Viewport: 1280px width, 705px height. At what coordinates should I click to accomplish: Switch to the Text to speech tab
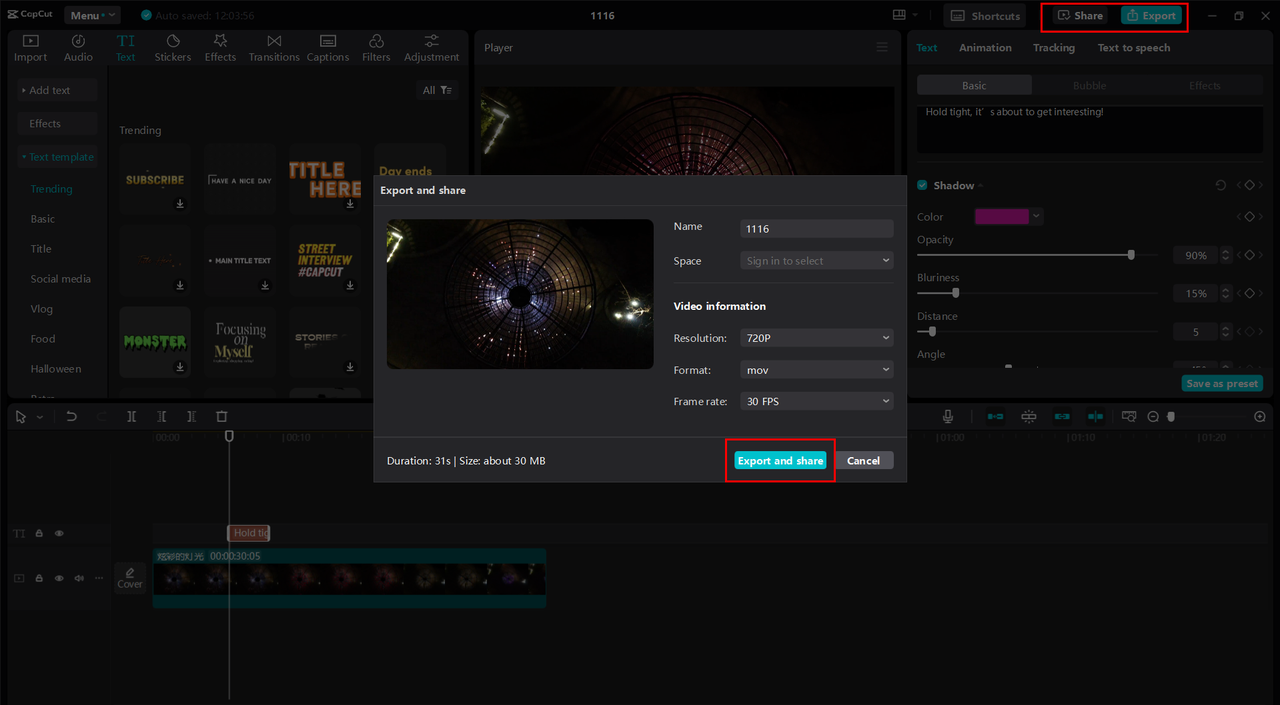pos(1133,48)
